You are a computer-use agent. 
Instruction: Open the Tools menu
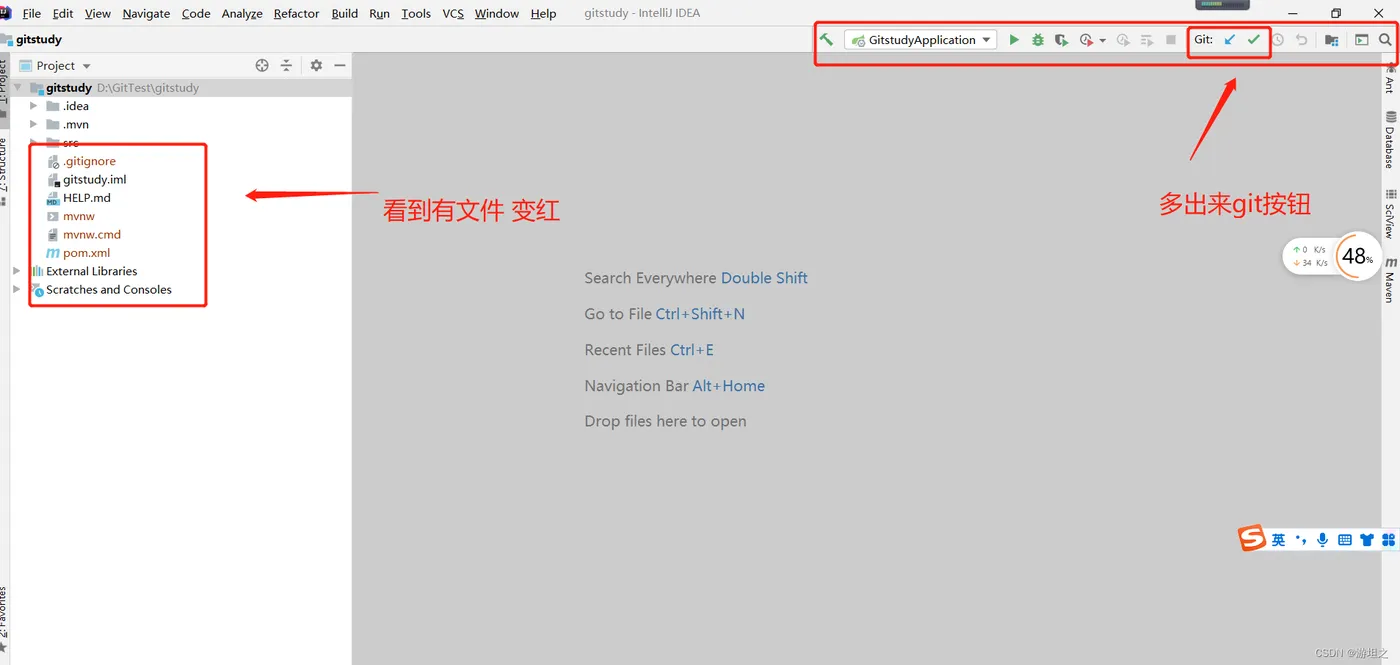pos(416,13)
